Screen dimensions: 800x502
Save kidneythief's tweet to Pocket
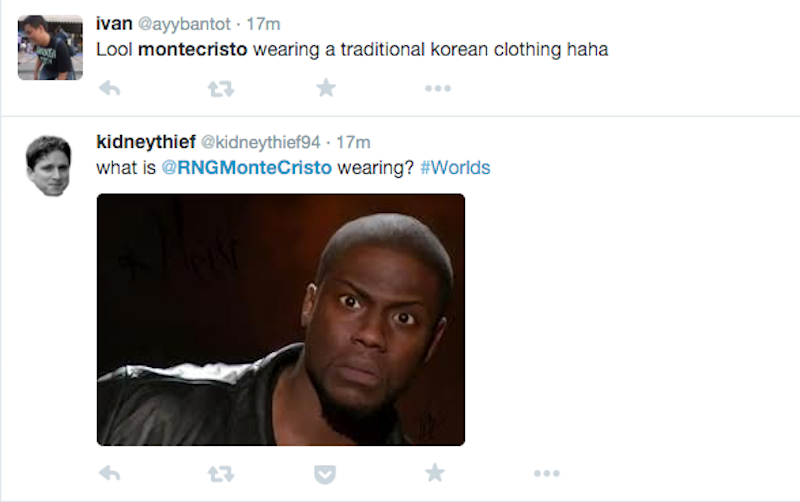[325, 474]
